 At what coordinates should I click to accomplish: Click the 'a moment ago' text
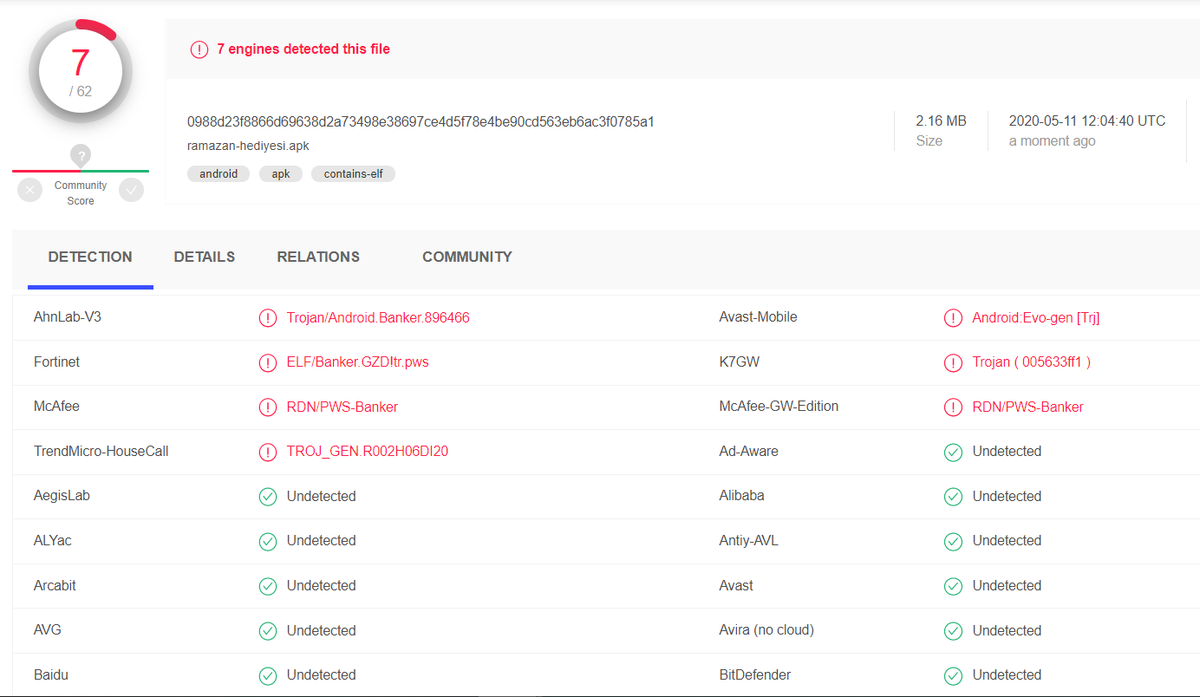click(1052, 141)
